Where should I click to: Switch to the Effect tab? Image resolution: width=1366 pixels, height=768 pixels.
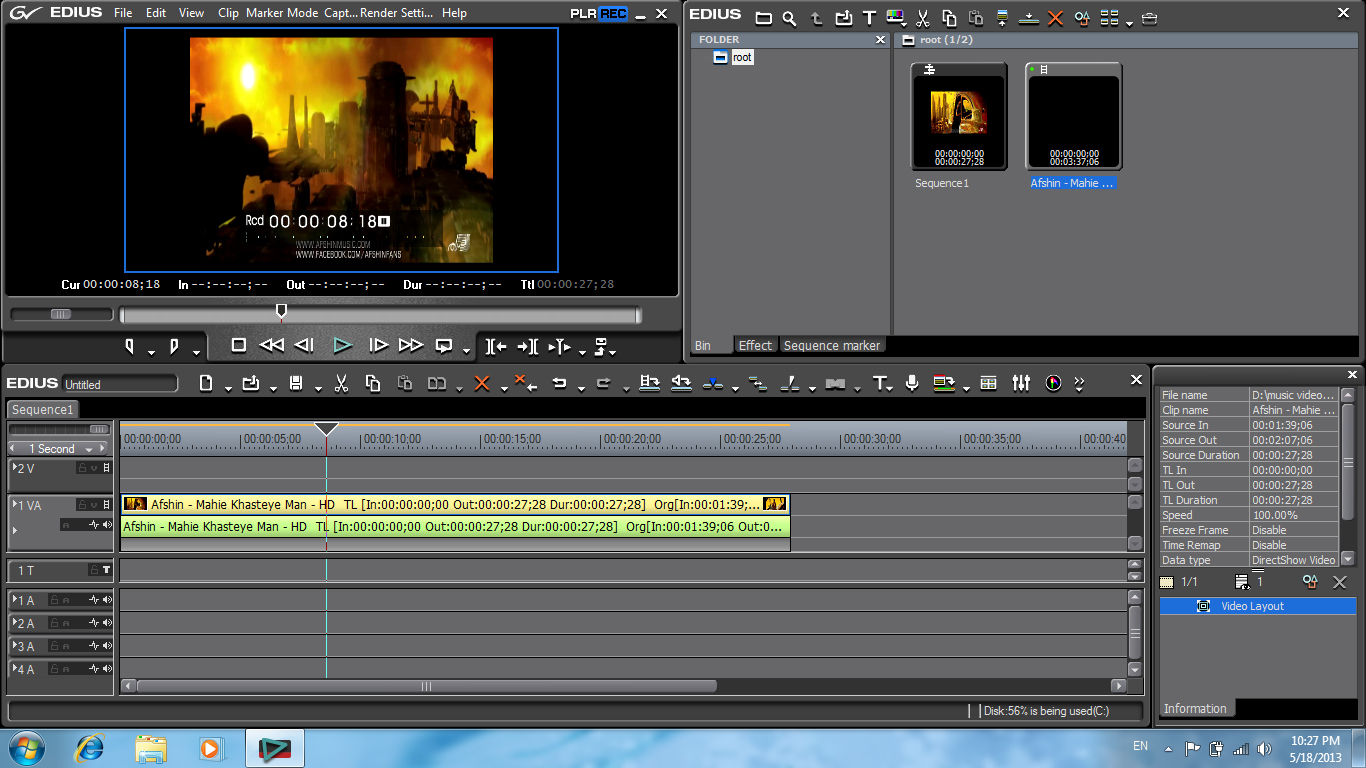pyautogui.click(x=755, y=345)
